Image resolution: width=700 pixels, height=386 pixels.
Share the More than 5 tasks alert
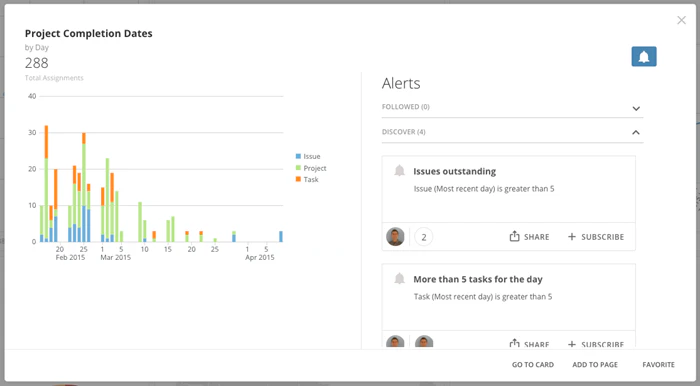529,344
